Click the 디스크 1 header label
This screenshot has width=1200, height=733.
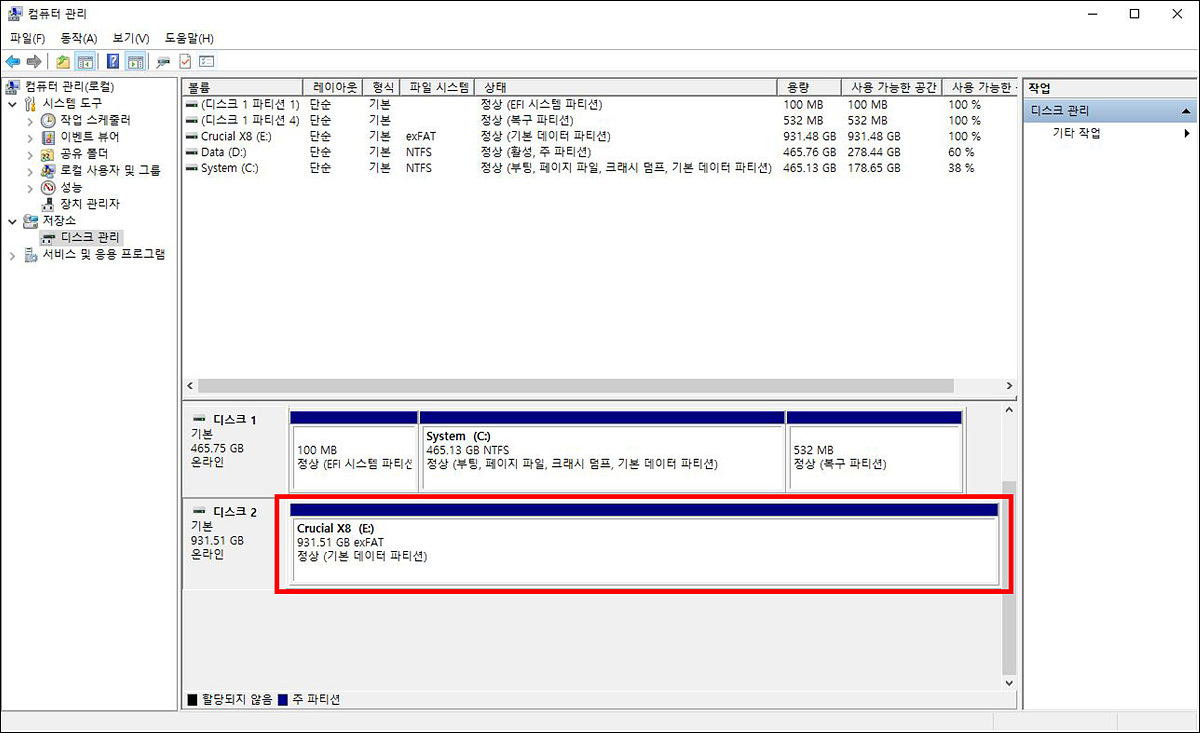234,420
